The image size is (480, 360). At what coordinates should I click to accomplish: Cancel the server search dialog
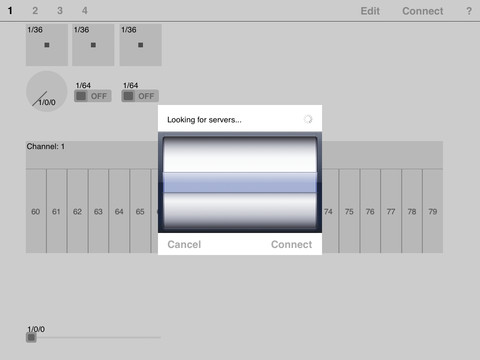[184, 244]
